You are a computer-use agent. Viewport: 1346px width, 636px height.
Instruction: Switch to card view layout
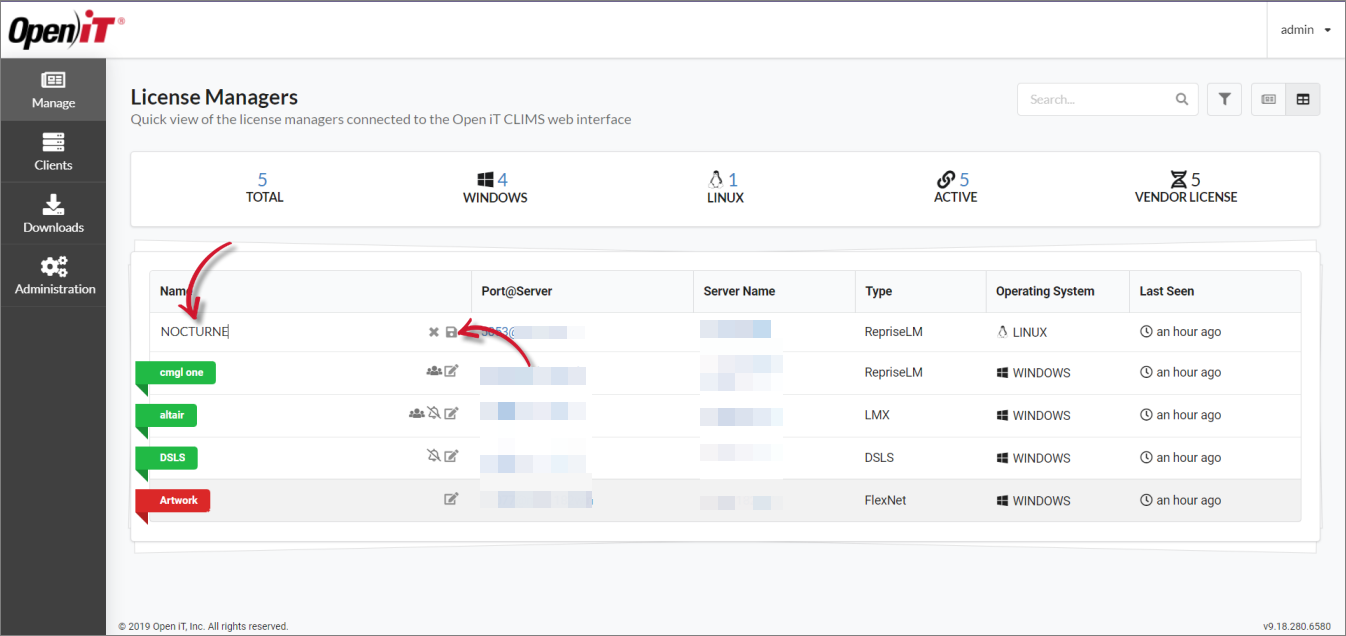1268,99
